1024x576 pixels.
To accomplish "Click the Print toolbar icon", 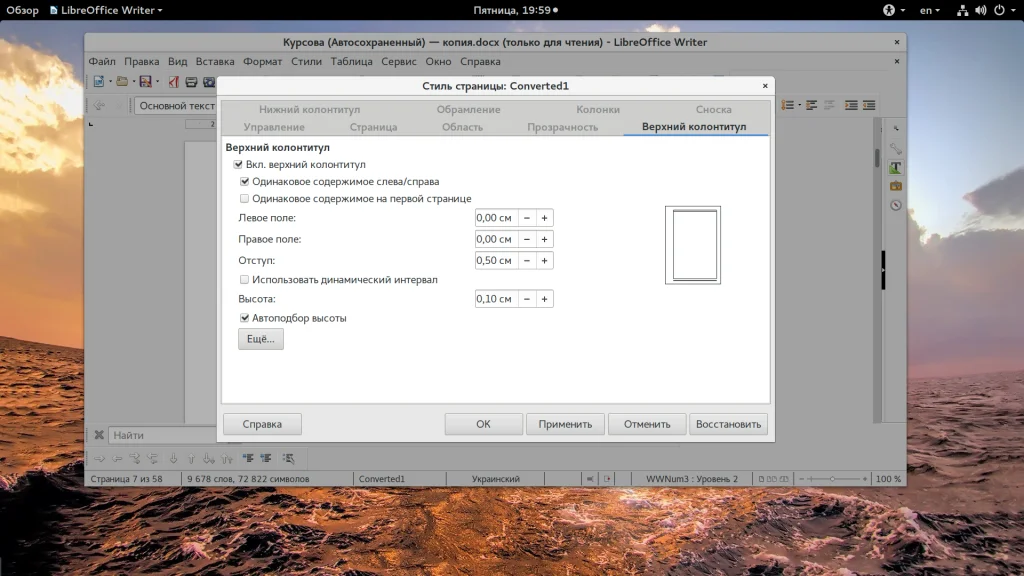I will tap(191, 82).
